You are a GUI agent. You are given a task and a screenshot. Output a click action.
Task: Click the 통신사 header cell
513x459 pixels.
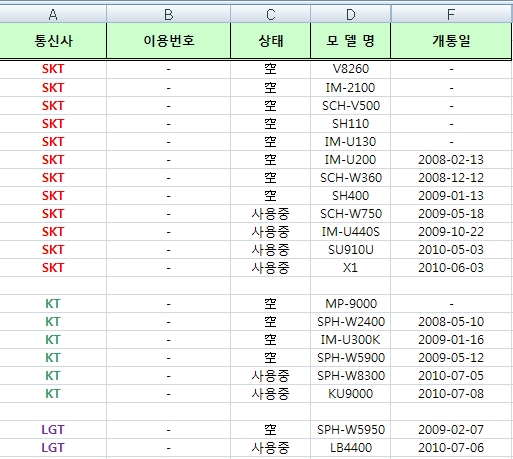[x=53, y=41]
